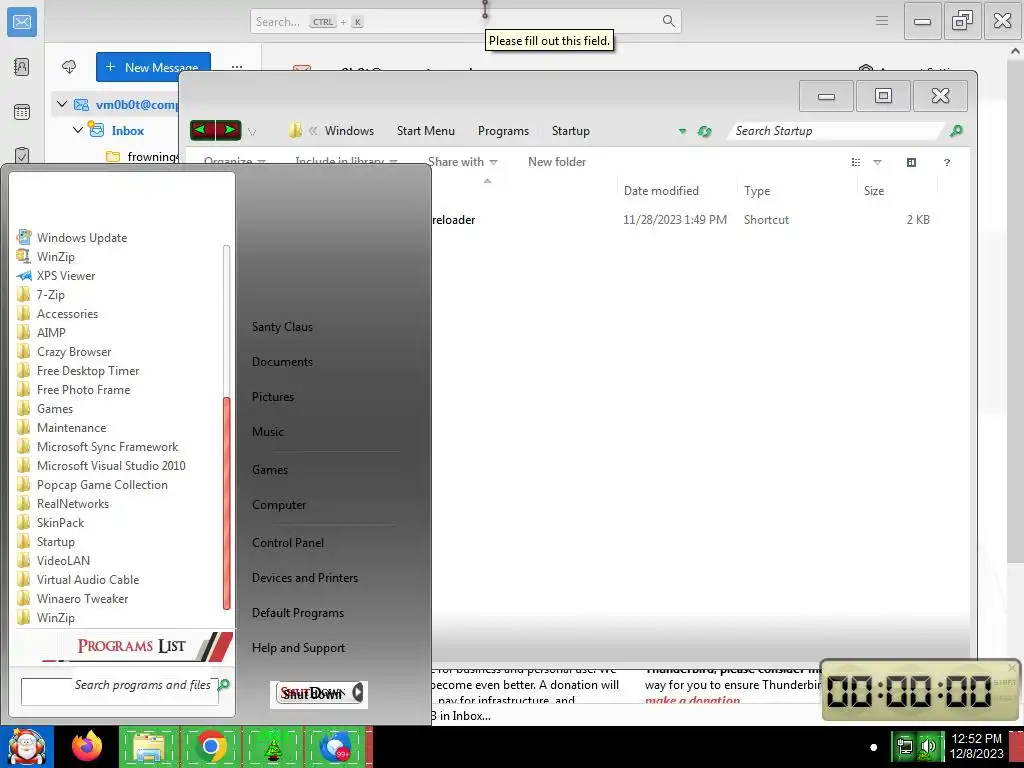Click Programs breadcrumb in the address bar
1024x768 pixels.
coord(504,131)
